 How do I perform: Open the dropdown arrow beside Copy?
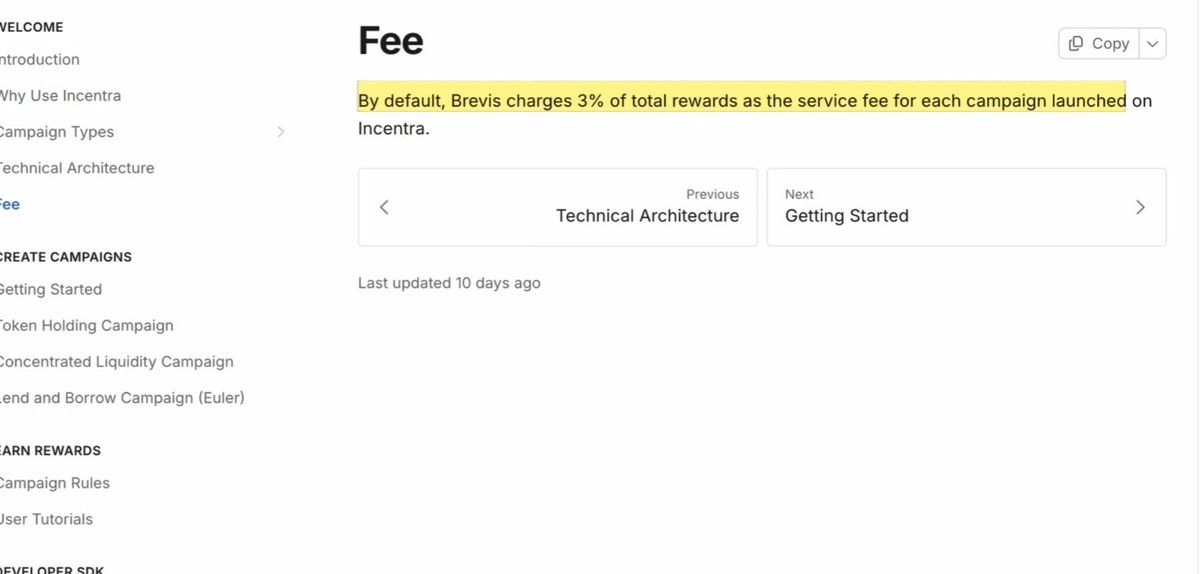(1152, 44)
